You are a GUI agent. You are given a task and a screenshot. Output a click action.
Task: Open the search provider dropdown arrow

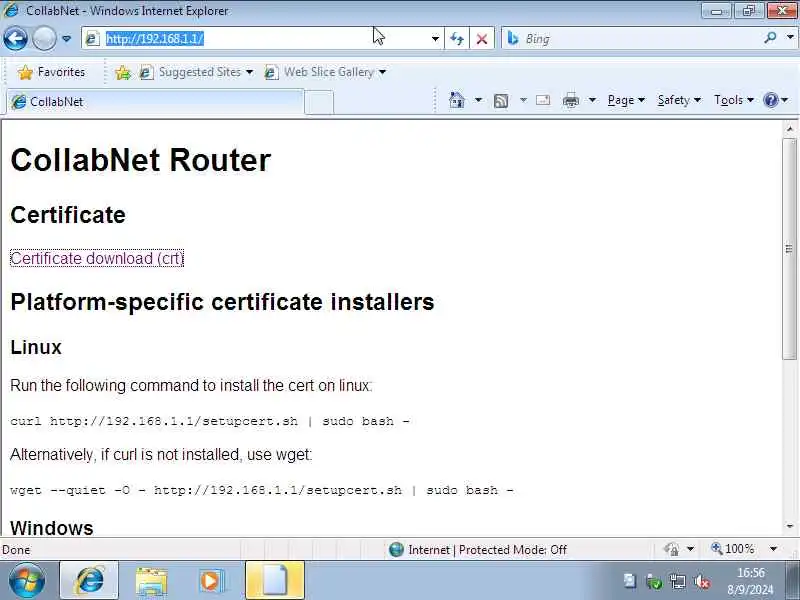pos(790,37)
